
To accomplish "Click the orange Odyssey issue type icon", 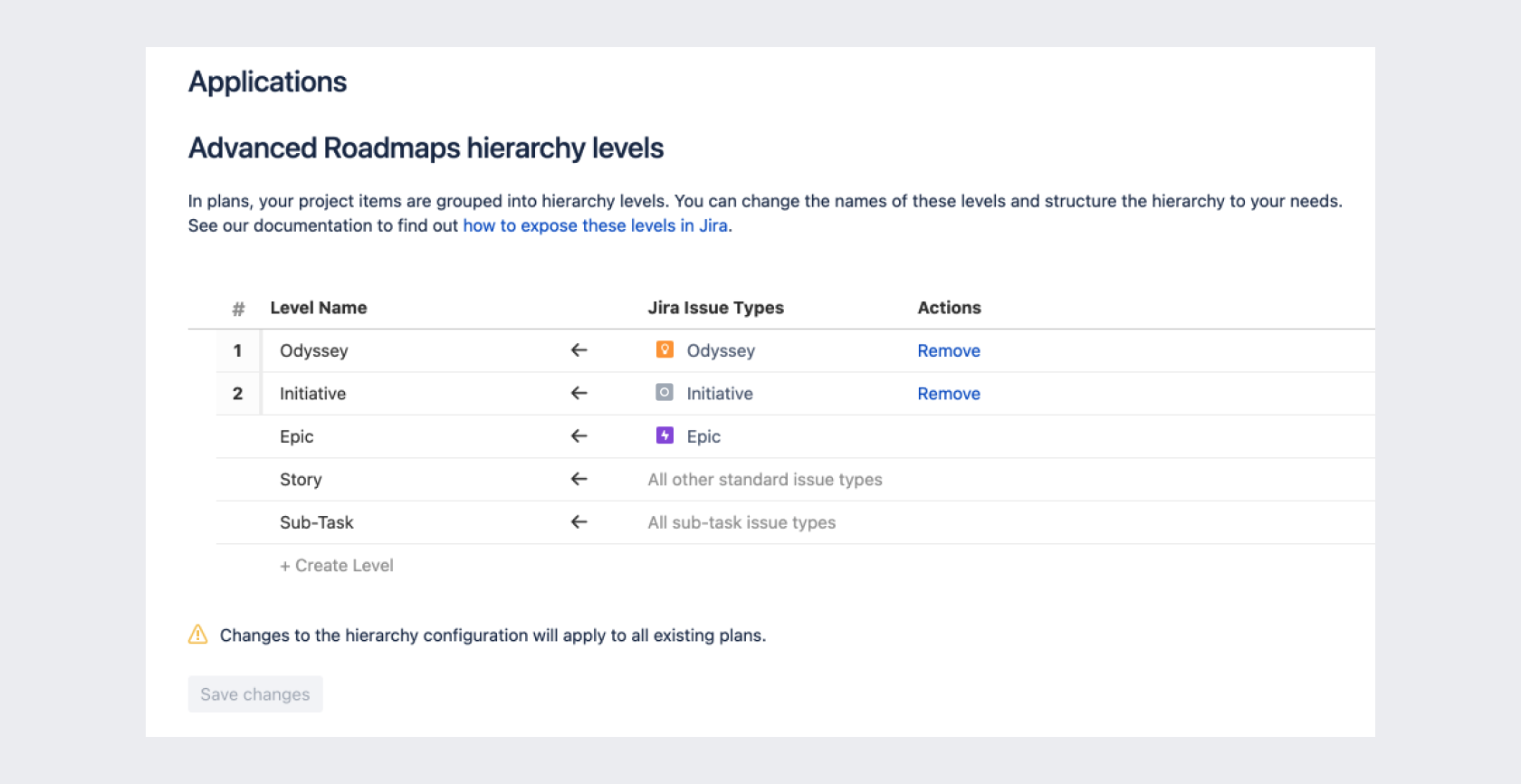I will coord(665,350).
